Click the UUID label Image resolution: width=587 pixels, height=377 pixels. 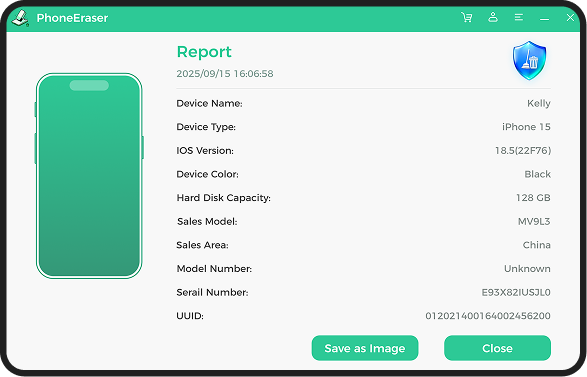coord(190,316)
